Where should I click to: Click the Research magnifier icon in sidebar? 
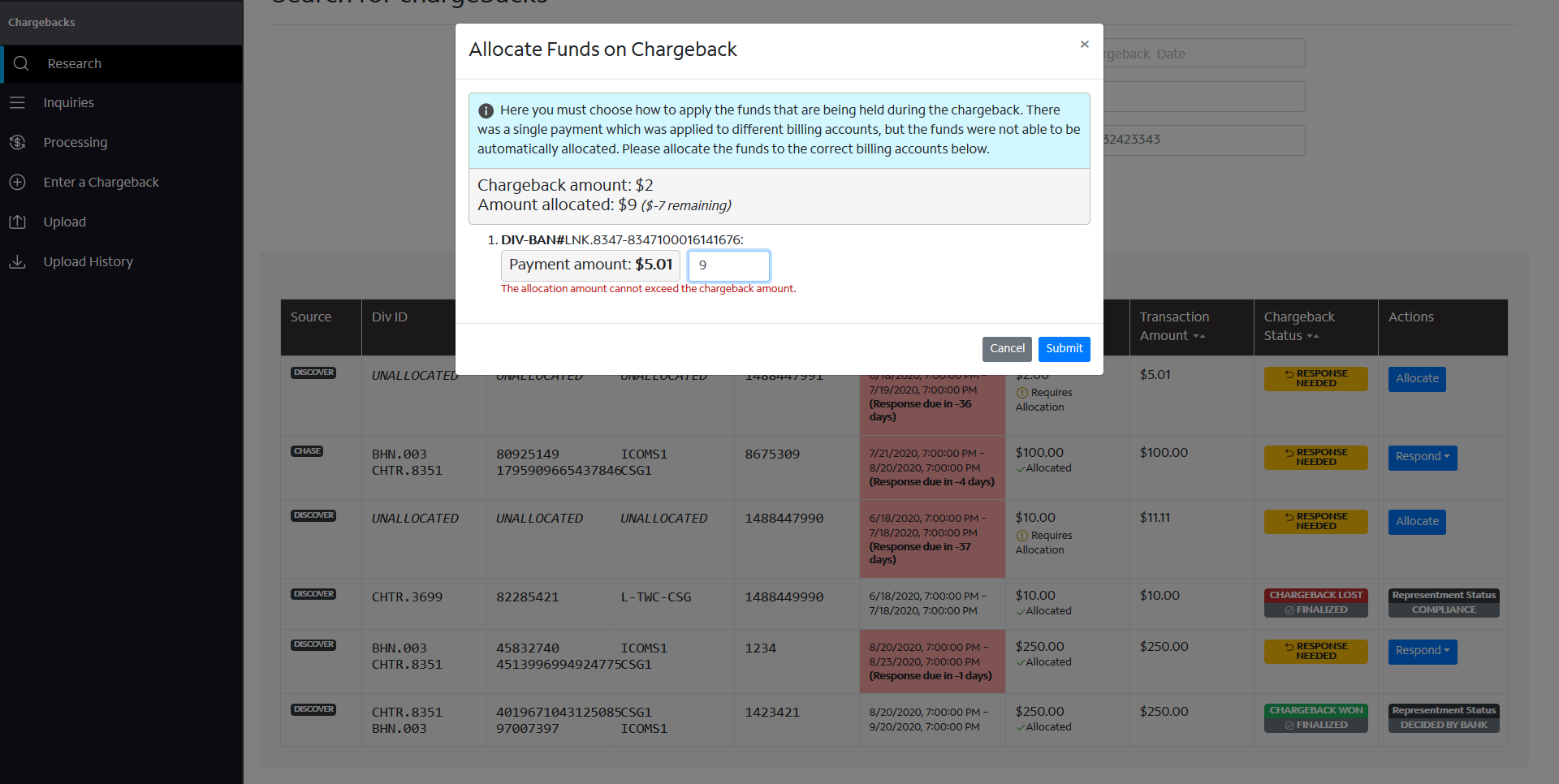point(21,63)
